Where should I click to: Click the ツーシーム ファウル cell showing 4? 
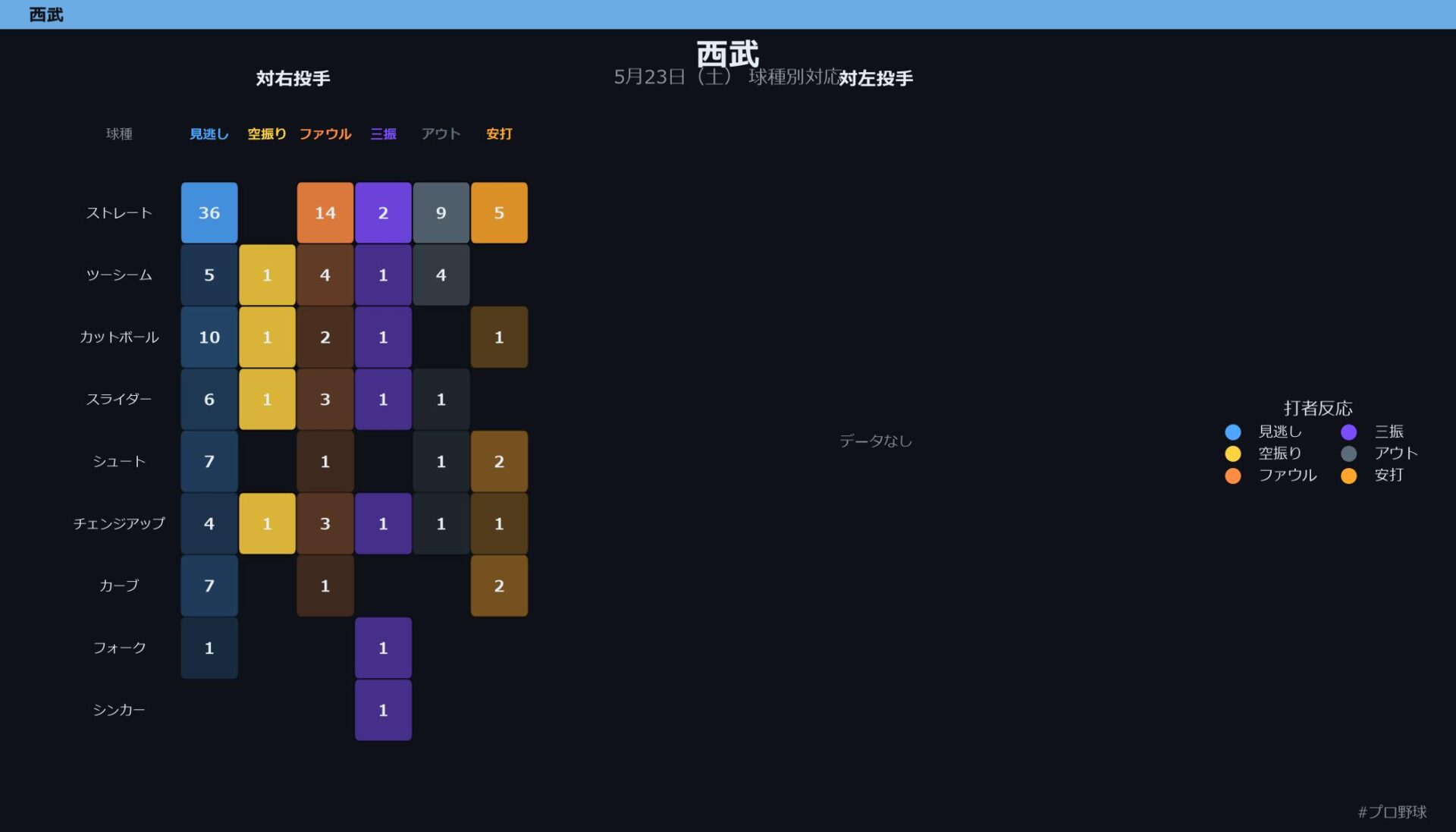click(325, 275)
